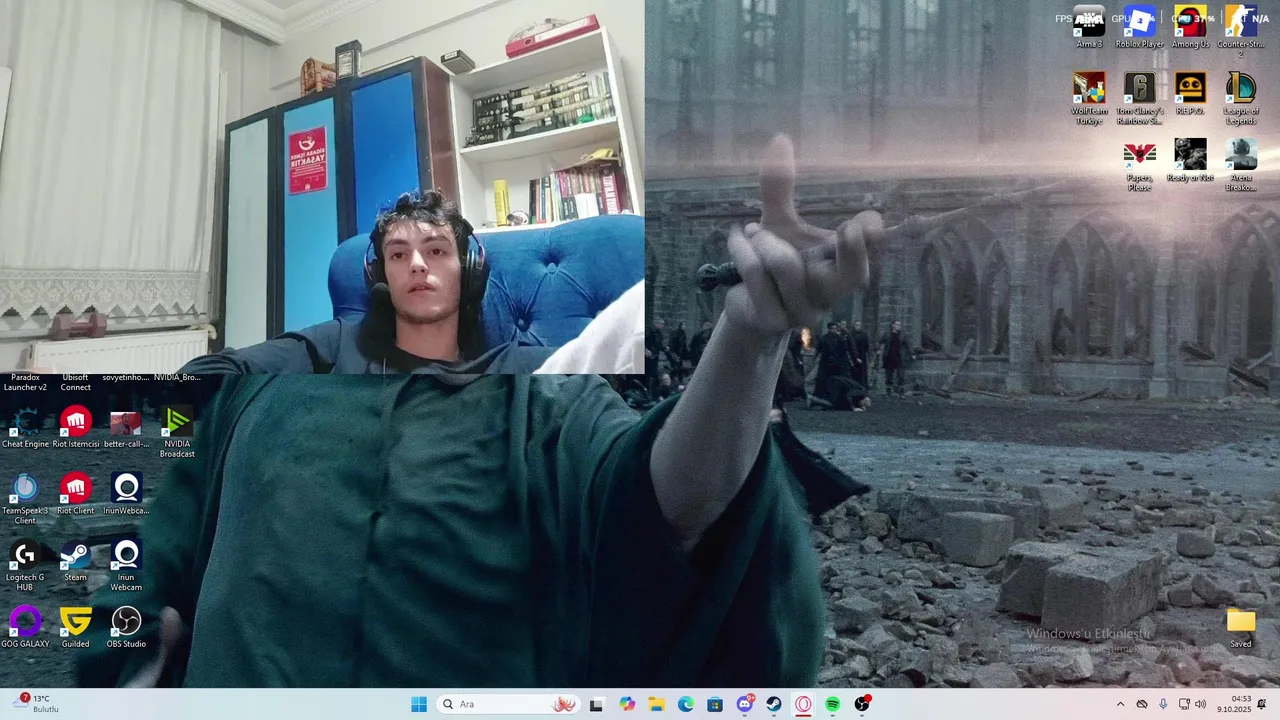Switch to Spotify on the taskbar
This screenshot has height=720, width=1280.
pyautogui.click(x=833, y=704)
